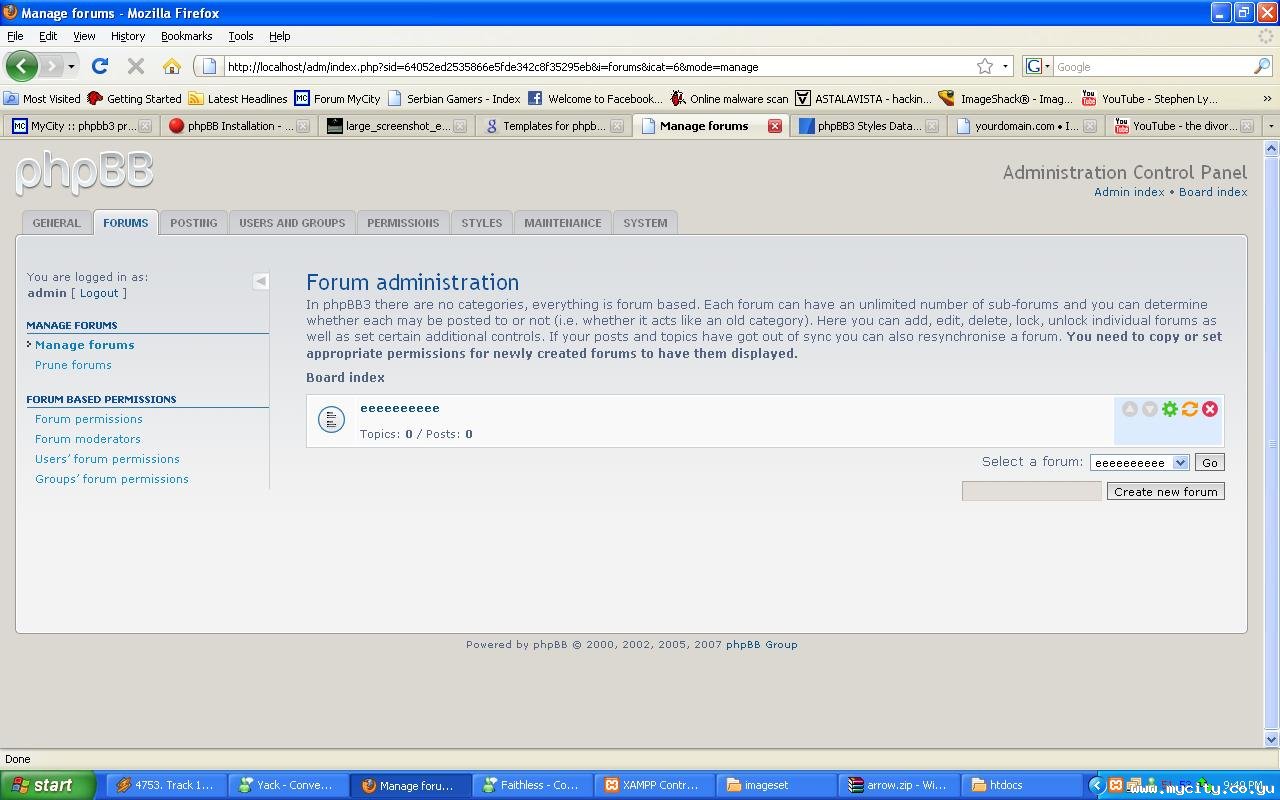1280x800 pixels.
Task: Open the History menu
Action: click(128, 36)
